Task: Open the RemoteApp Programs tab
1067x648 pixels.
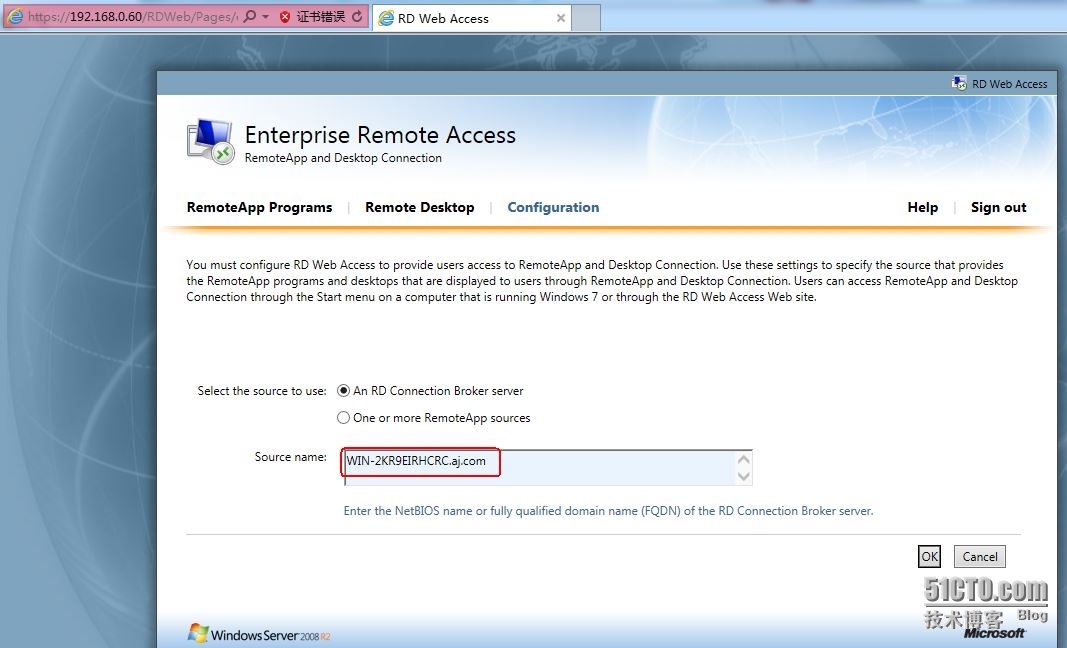Action: [x=259, y=207]
